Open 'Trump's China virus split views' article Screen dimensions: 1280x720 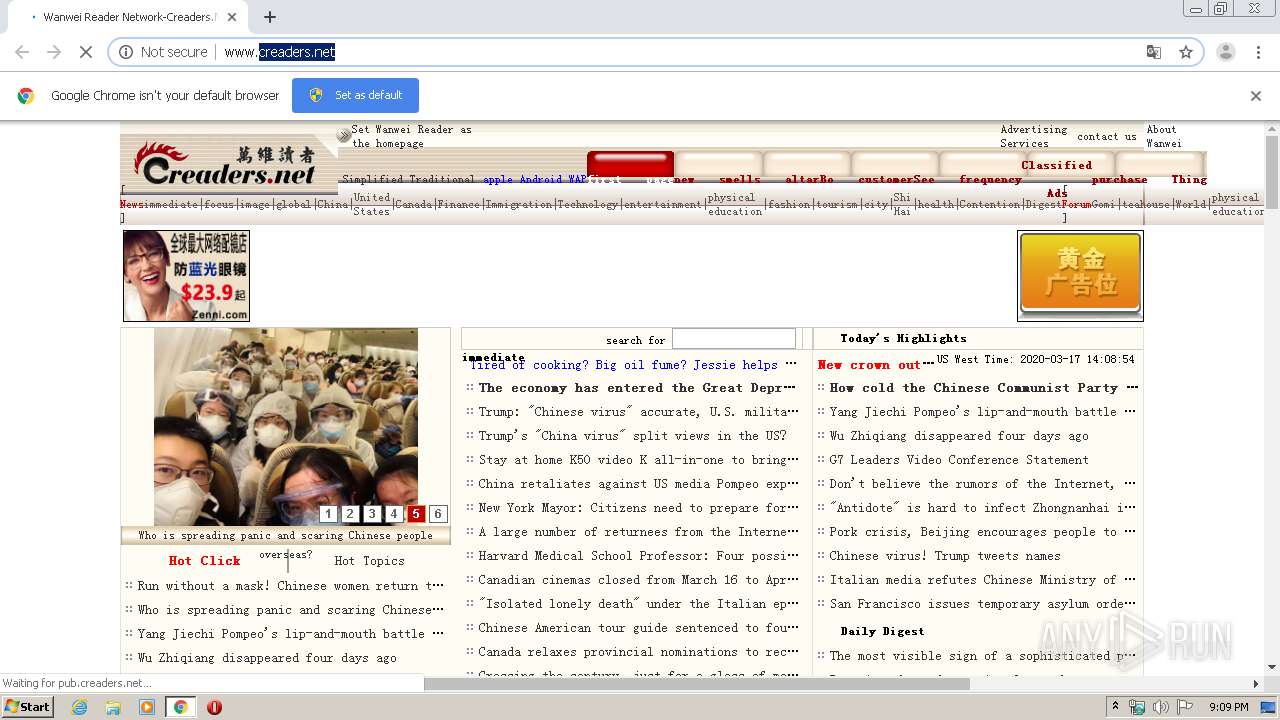tap(632, 436)
